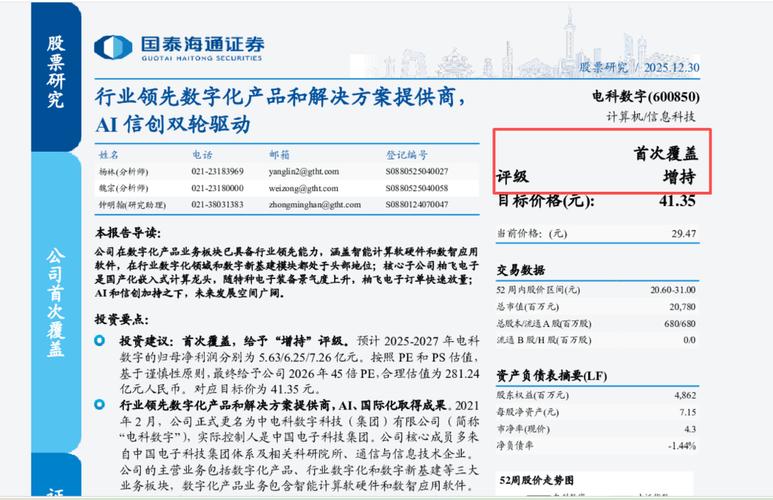The image size is (773, 500).
Task: Open email yanglin2@gtht.com
Action: click(x=304, y=172)
